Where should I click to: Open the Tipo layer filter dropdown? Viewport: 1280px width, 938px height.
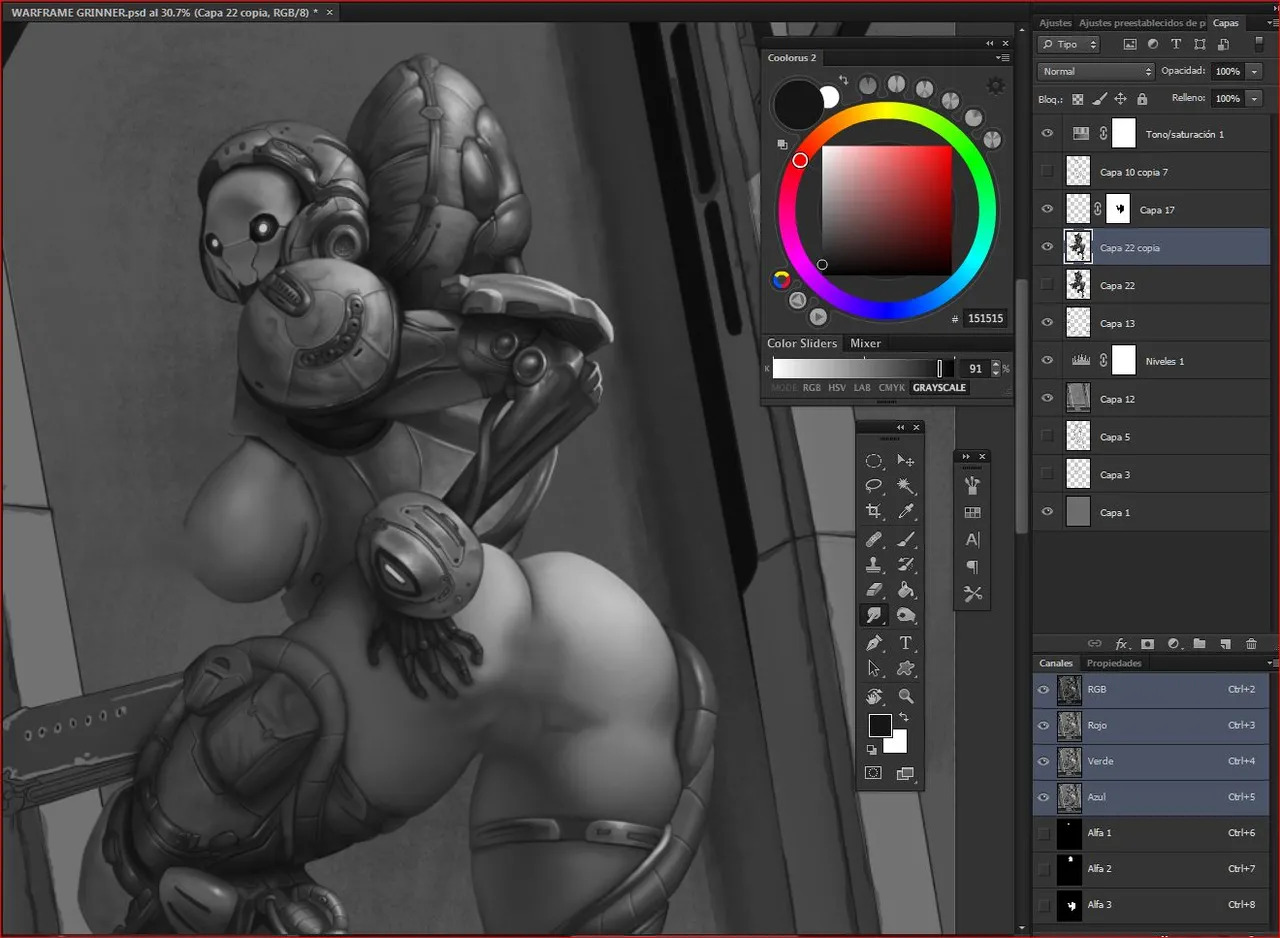(1069, 44)
